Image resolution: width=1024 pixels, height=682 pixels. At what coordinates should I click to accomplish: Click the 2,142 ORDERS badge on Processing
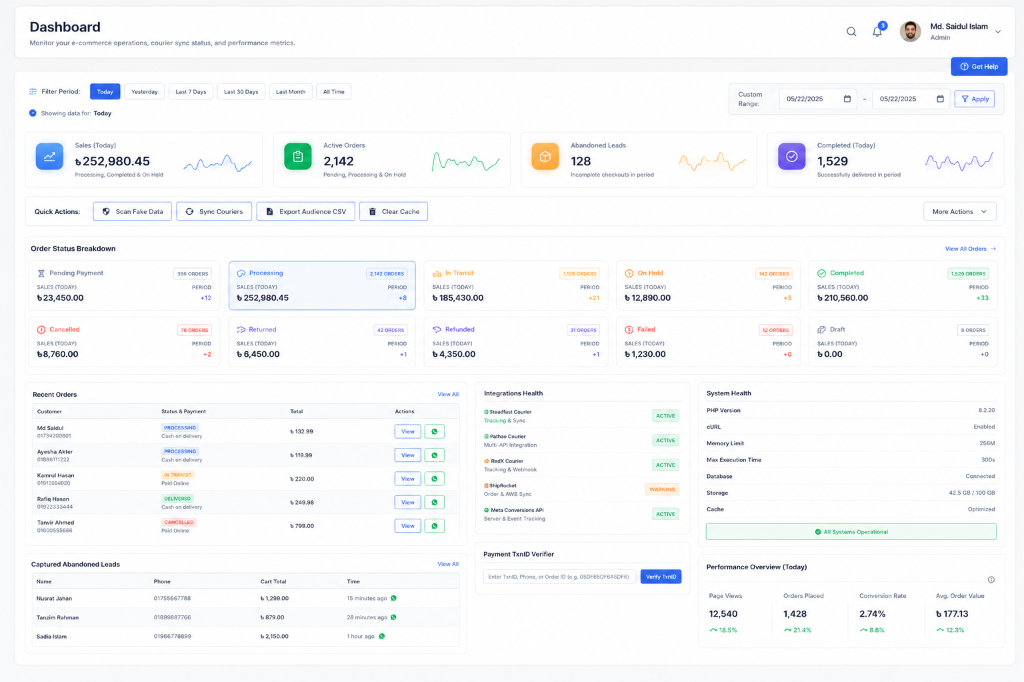pyautogui.click(x=387, y=274)
